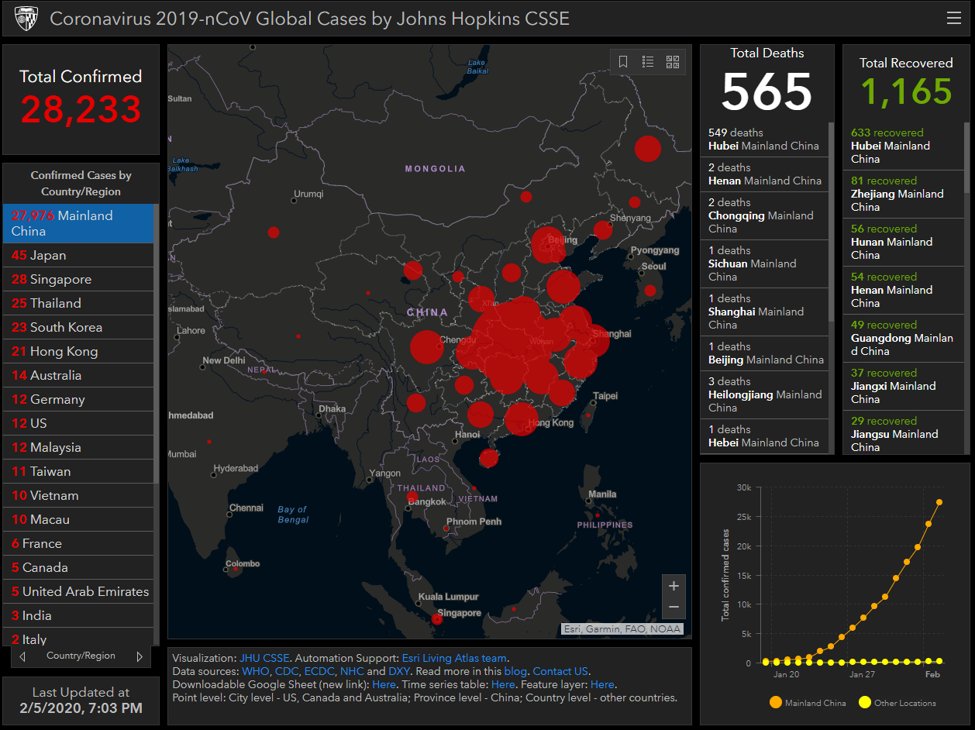The height and width of the screenshot is (730, 975).
Task: Select 2 deaths Henan entry
Action: (x=764, y=174)
